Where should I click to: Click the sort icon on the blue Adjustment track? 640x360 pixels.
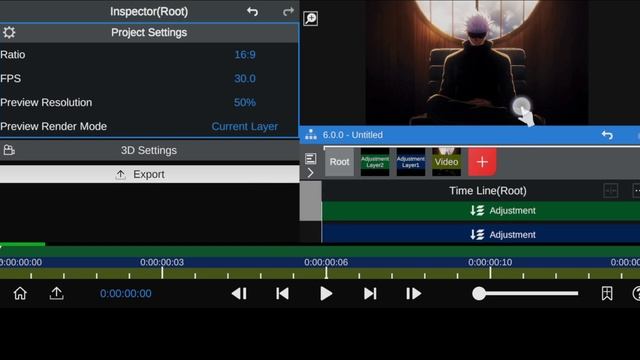click(477, 234)
